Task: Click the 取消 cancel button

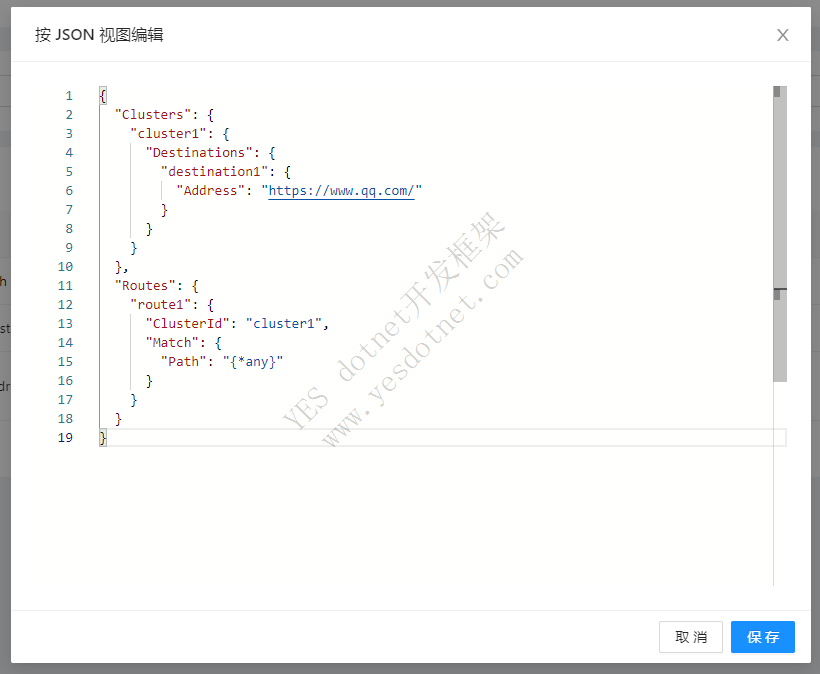Action: pos(691,636)
